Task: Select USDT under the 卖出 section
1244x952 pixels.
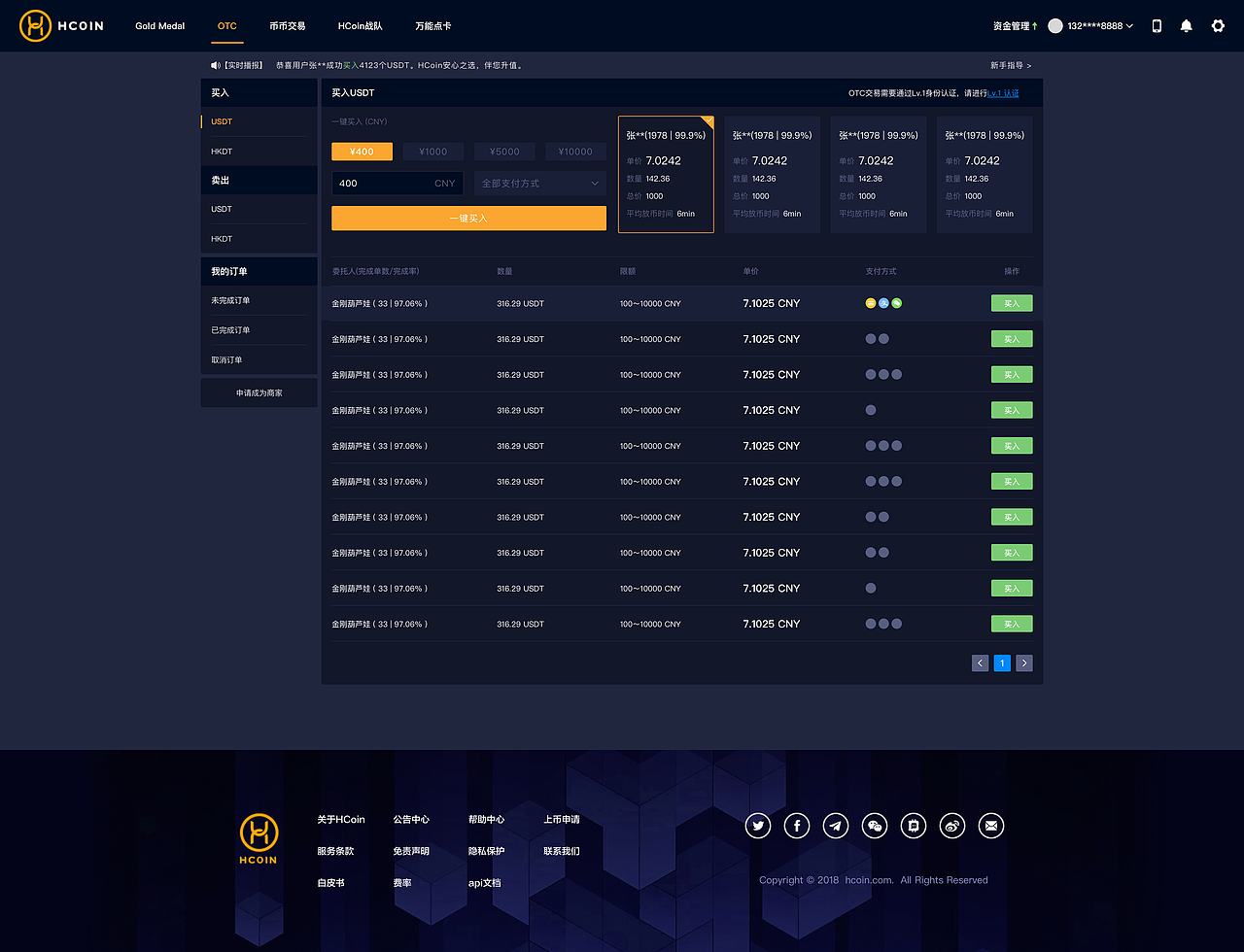Action: pyautogui.click(x=221, y=209)
